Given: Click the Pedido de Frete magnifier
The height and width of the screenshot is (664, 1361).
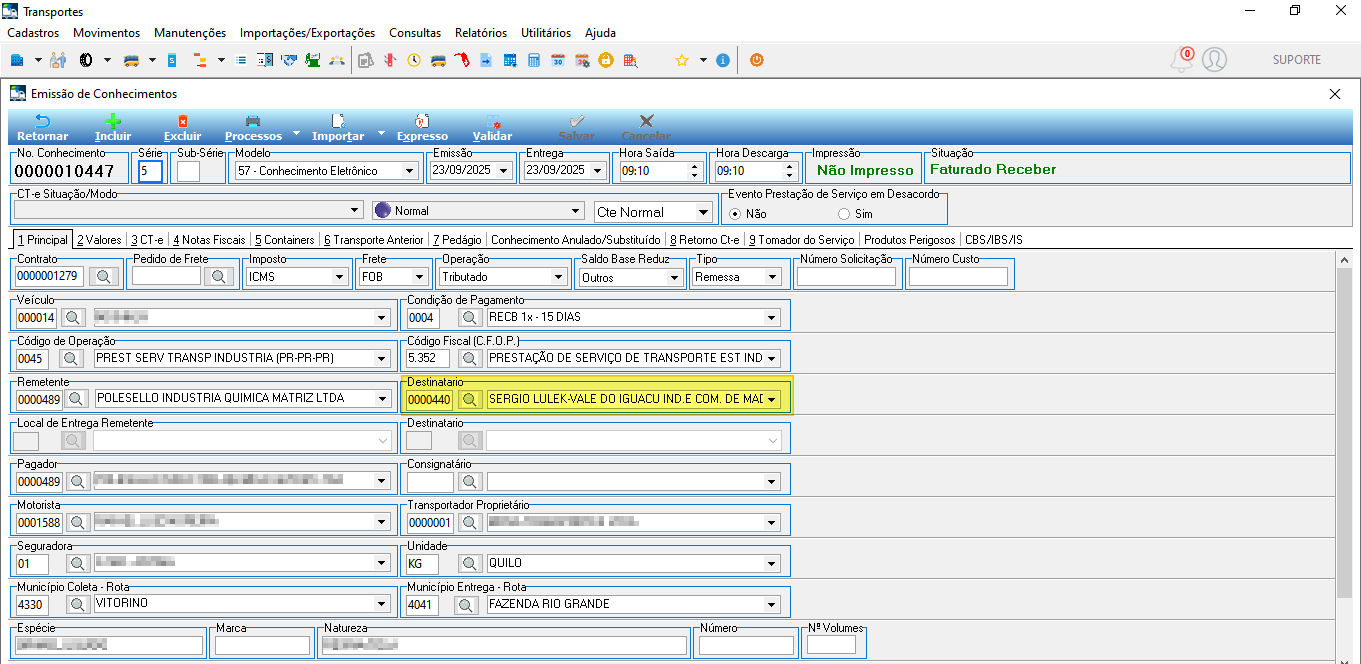Looking at the screenshot, I should (x=218, y=277).
